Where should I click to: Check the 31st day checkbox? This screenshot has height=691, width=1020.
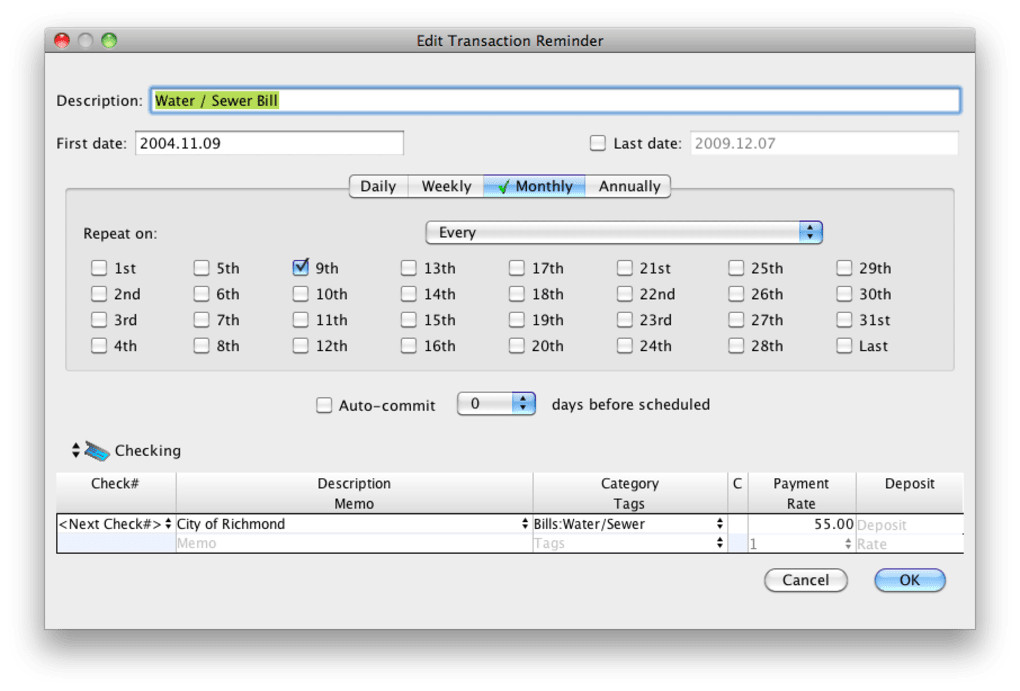click(844, 320)
